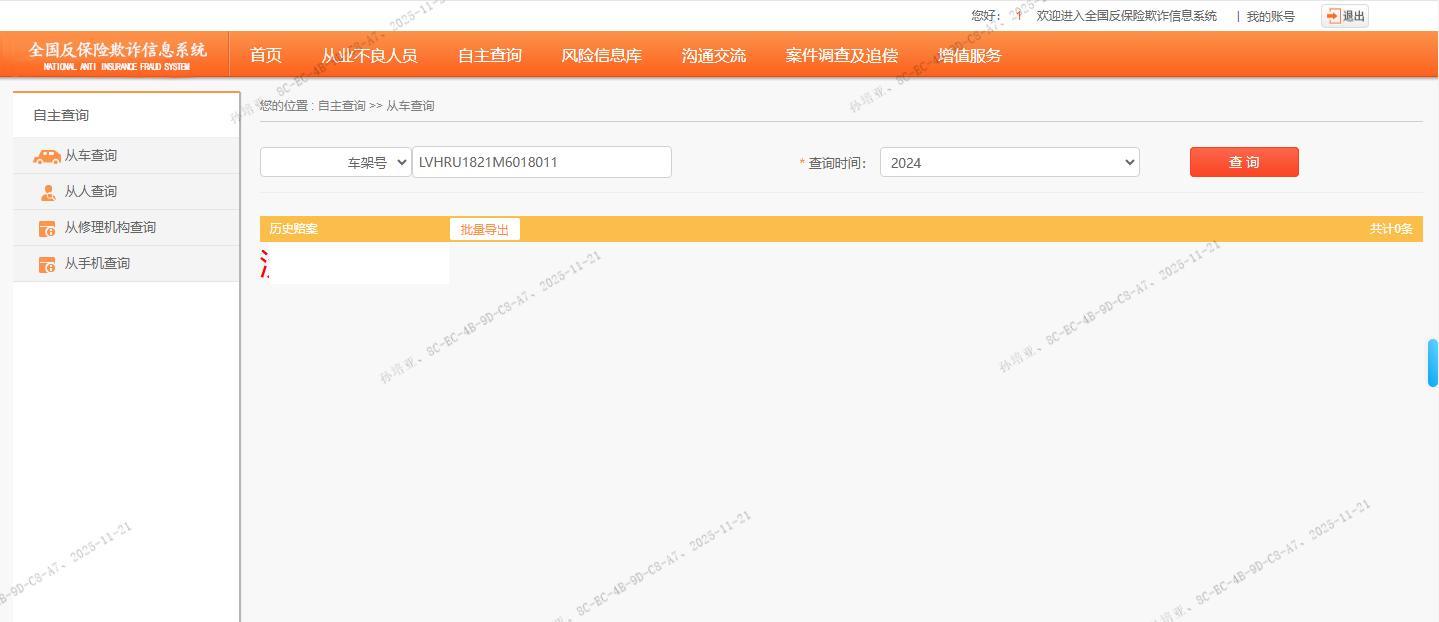Go to 从业不良人员 menu
Screen dimensions: 1439x622
[x=369, y=55]
